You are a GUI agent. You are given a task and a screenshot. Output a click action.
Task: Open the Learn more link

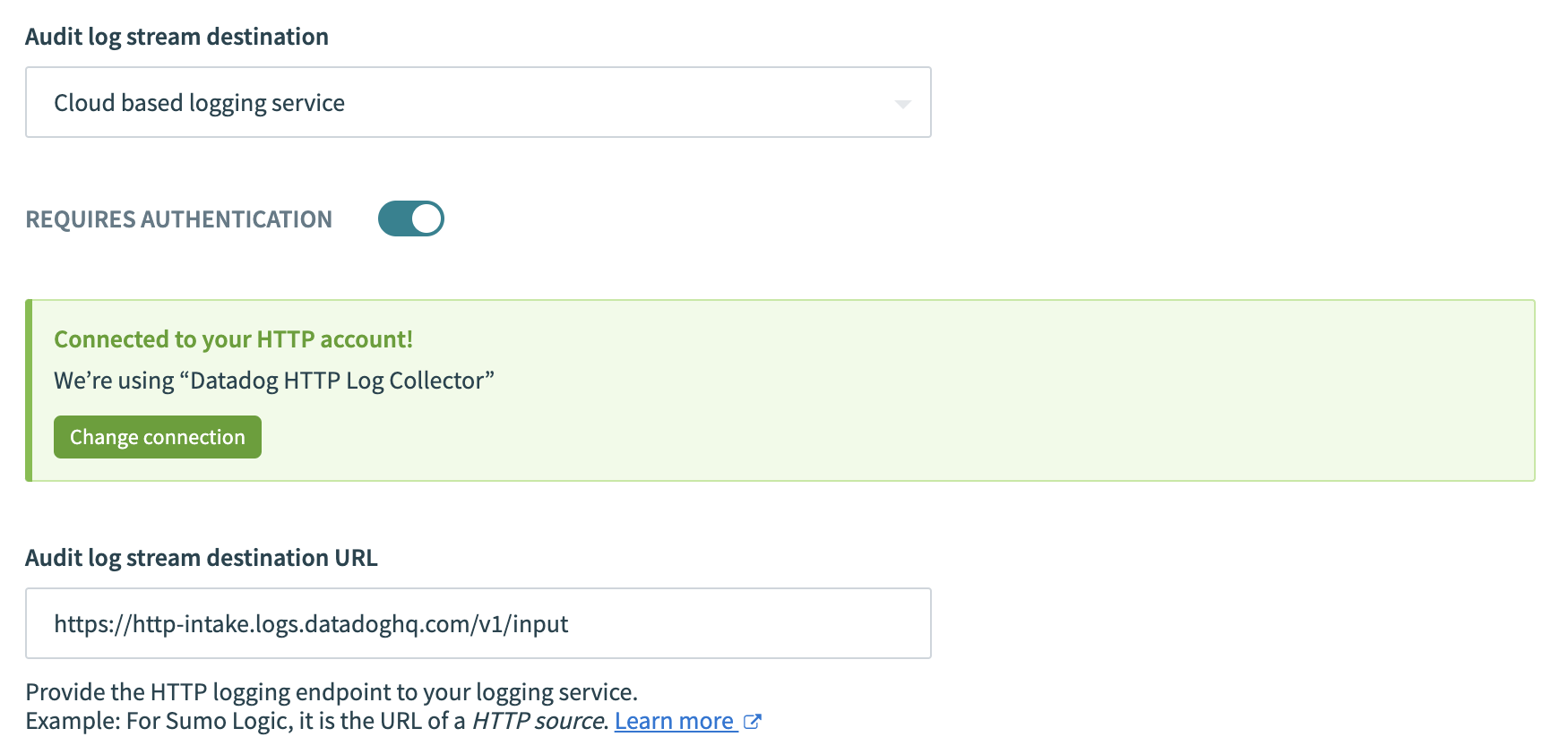pyautogui.click(x=675, y=720)
